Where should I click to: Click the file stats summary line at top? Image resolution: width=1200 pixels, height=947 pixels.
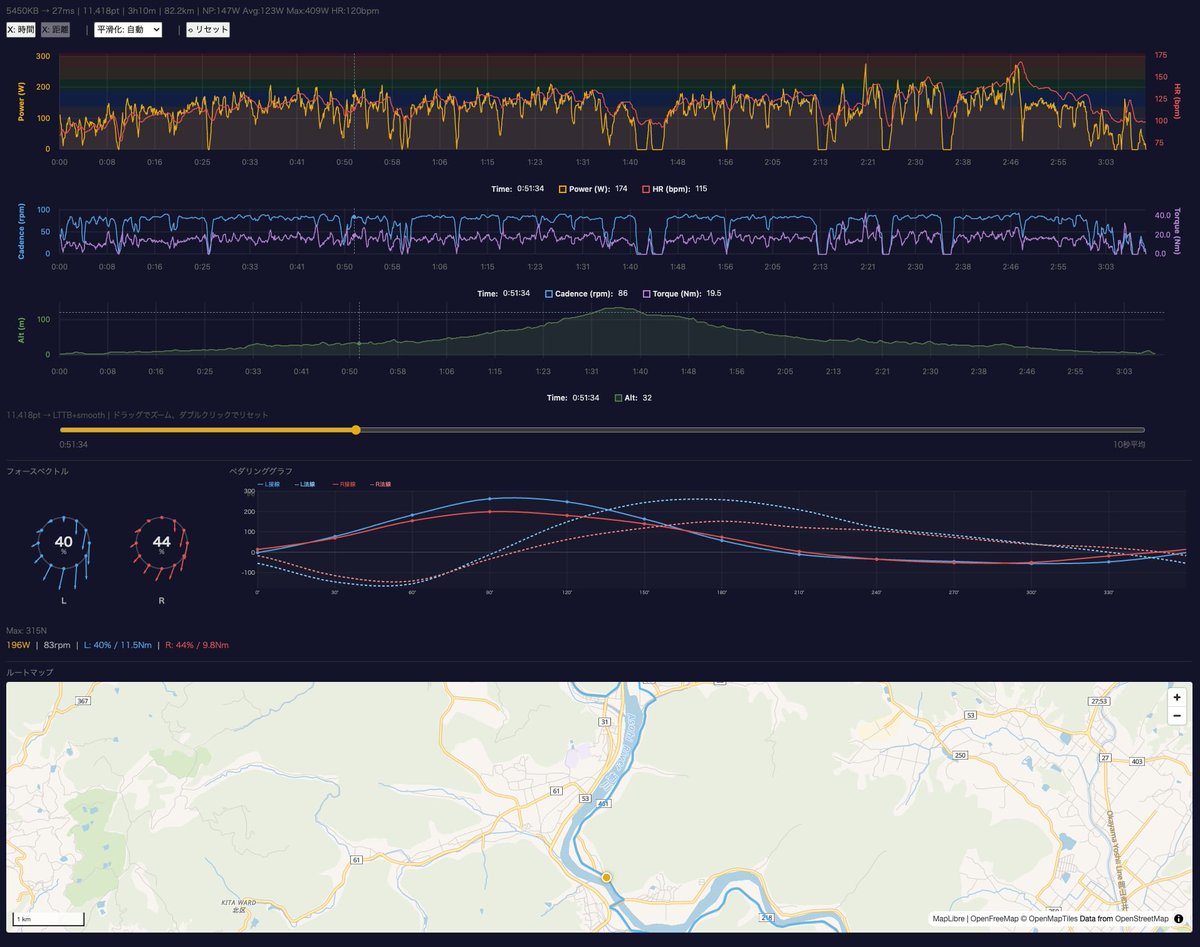click(193, 10)
